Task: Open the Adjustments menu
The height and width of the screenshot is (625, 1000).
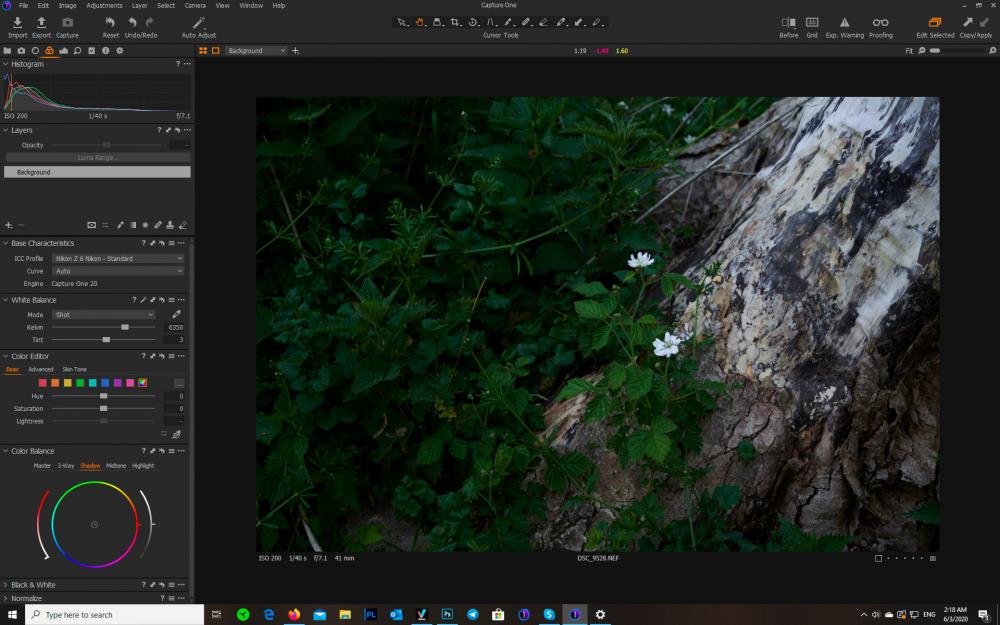Action: (x=104, y=5)
